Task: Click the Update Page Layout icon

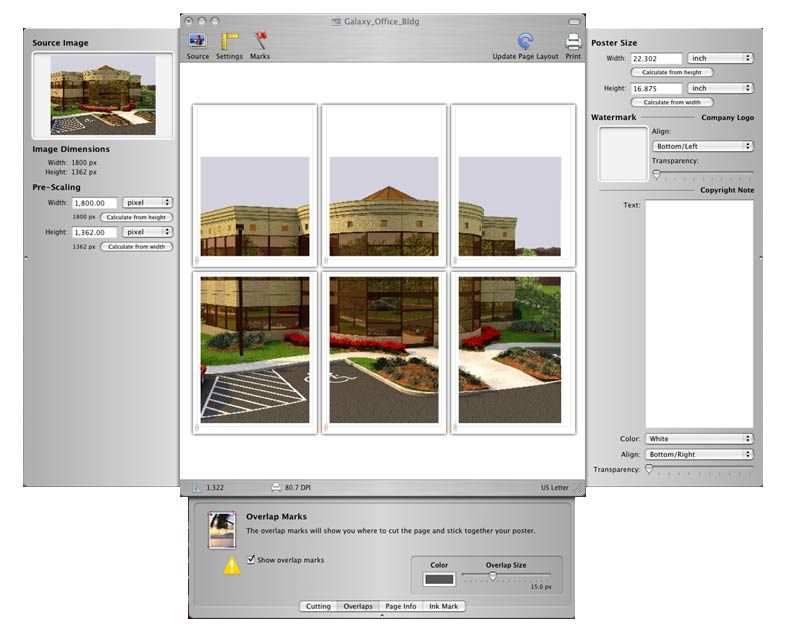Action: (x=525, y=41)
